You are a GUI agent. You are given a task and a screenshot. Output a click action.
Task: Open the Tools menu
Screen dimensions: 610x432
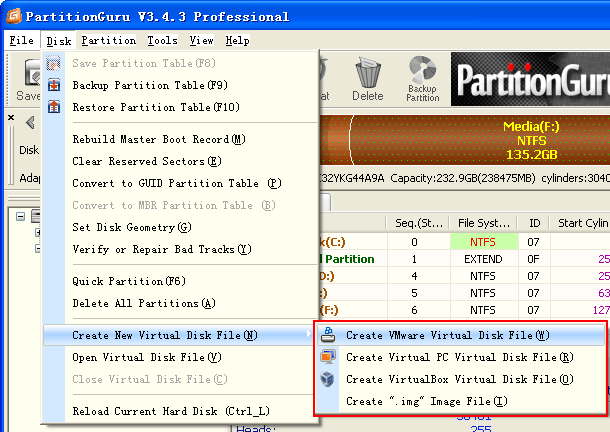pos(162,40)
